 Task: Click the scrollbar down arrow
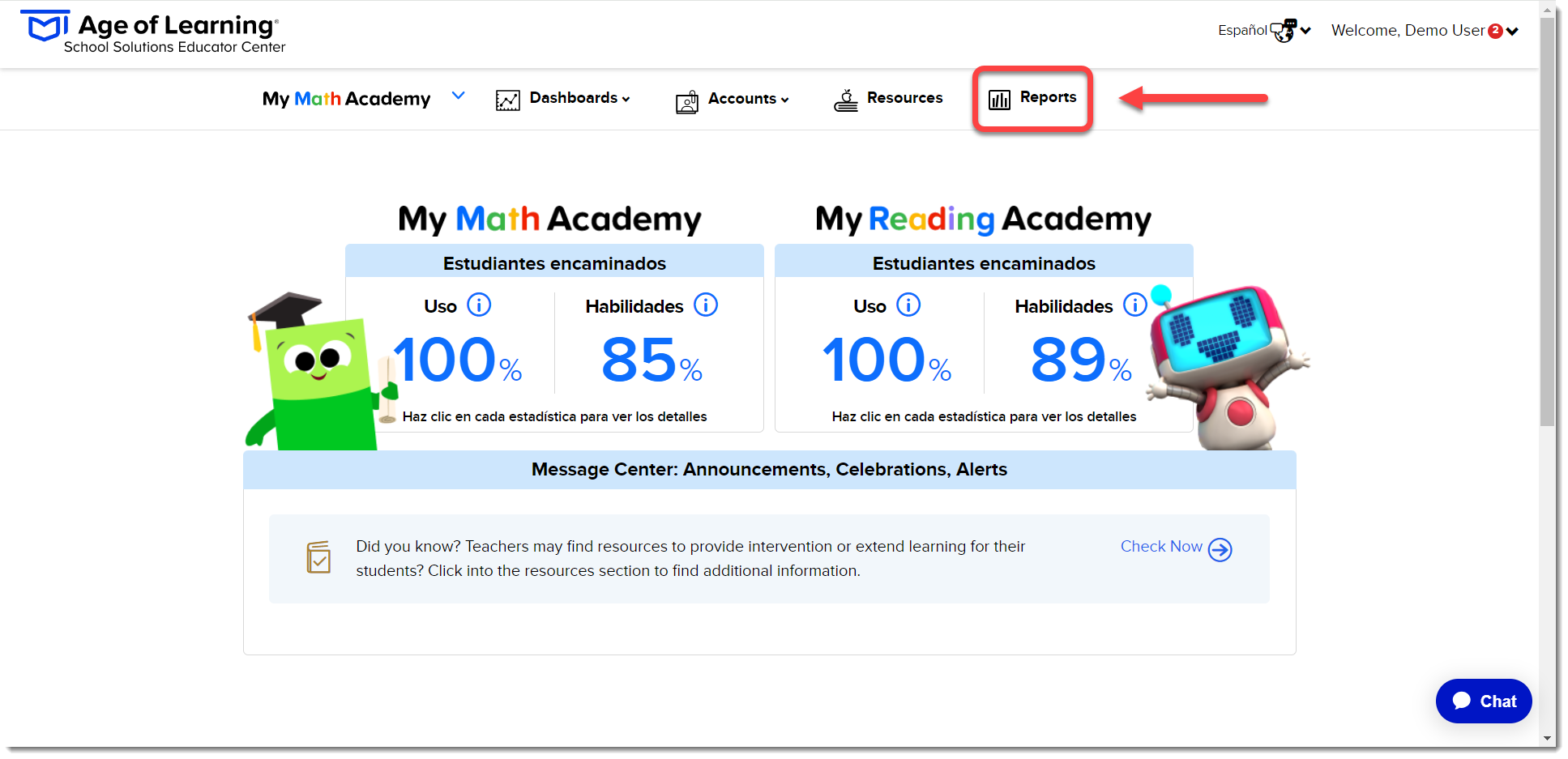pos(1548,739)
